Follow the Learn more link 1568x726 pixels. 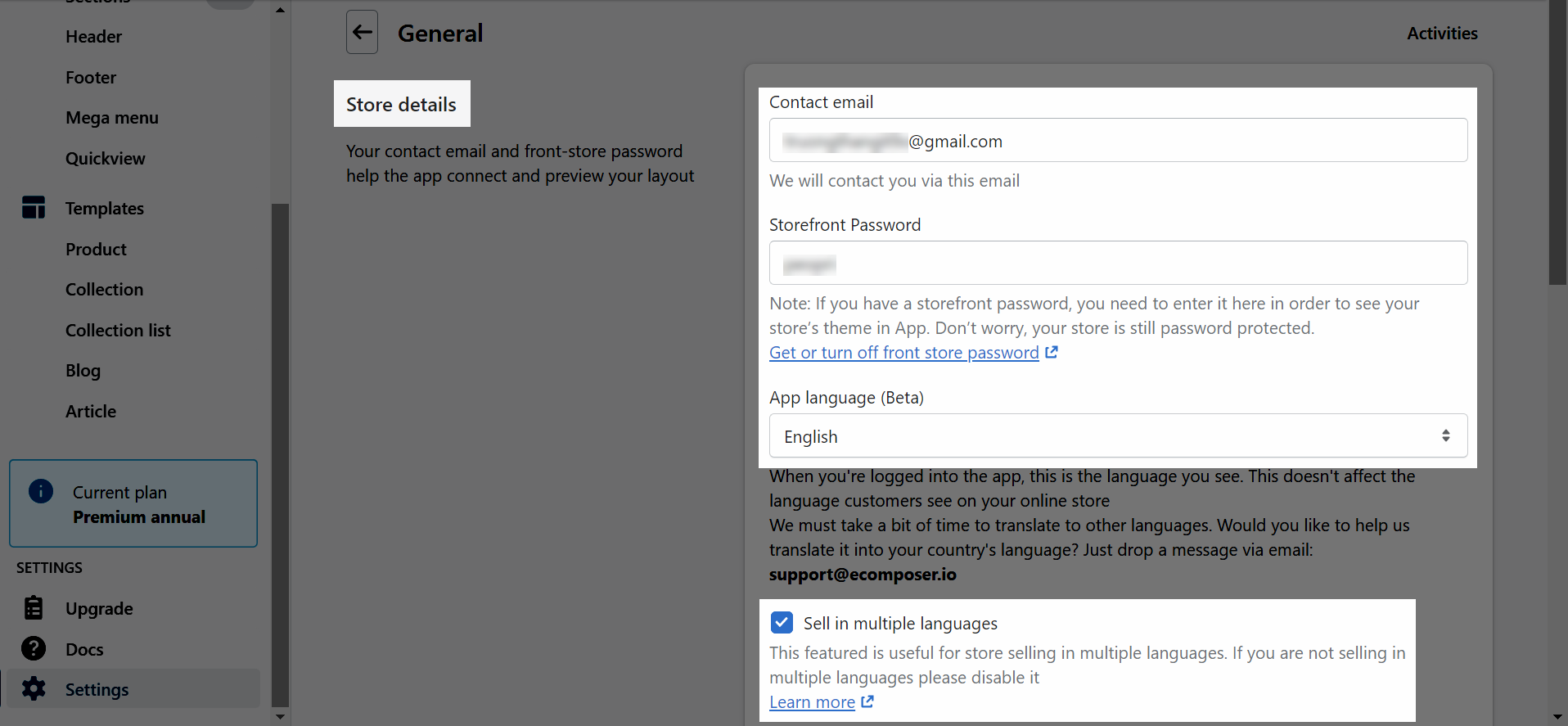coord(812,702)
